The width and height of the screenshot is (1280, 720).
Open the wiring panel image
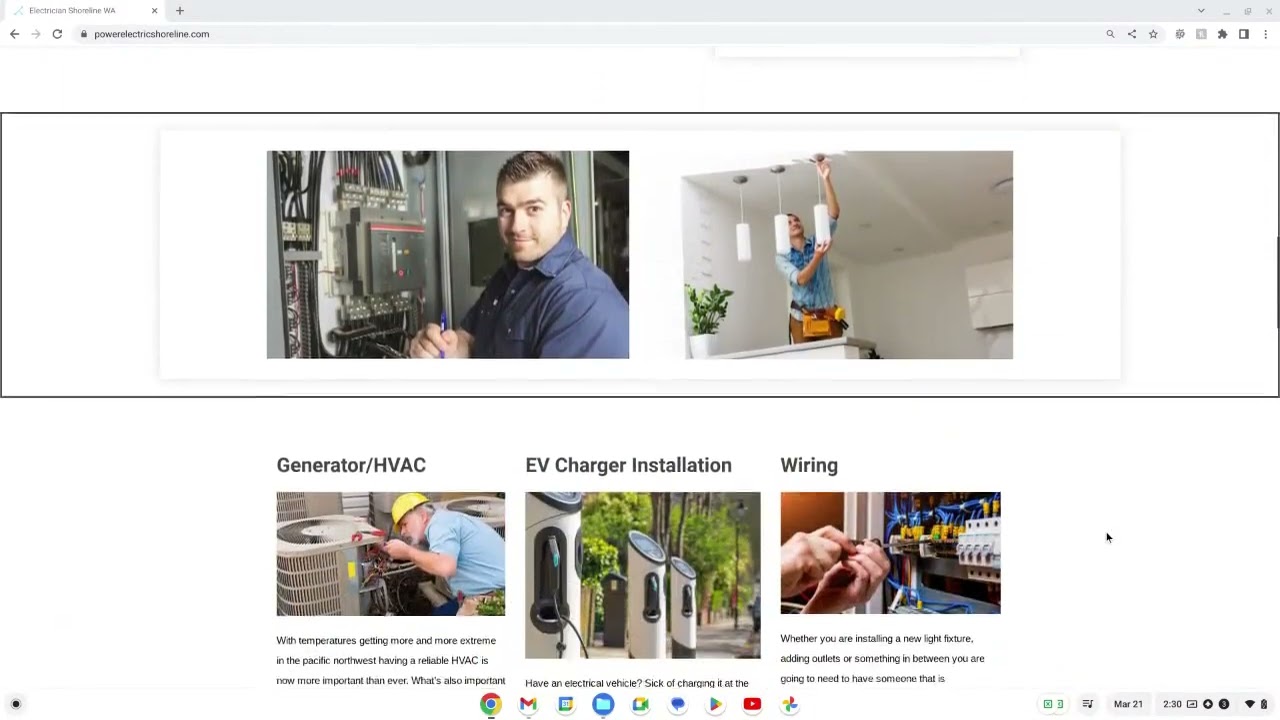point(890,553)
